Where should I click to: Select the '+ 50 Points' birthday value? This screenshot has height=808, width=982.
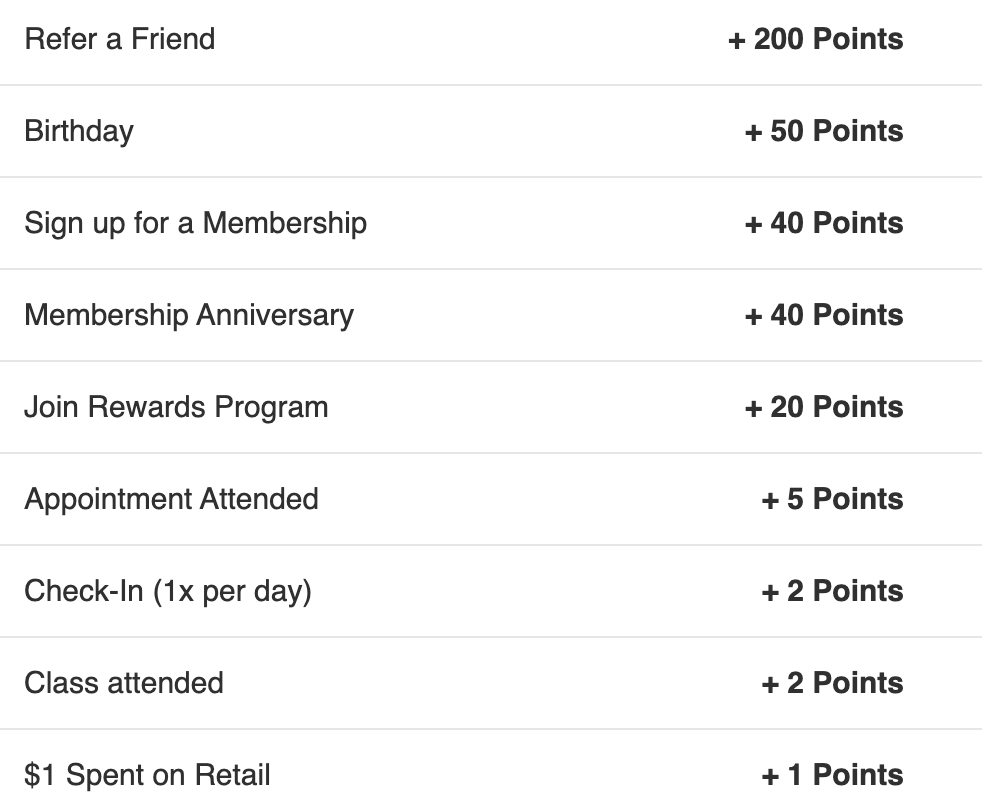pos(823,131)
